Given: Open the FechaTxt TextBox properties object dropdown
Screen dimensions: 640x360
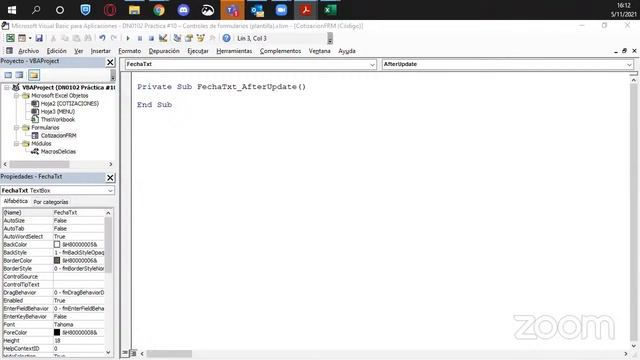Looking at the screenshot, I should tap(110, 191).
